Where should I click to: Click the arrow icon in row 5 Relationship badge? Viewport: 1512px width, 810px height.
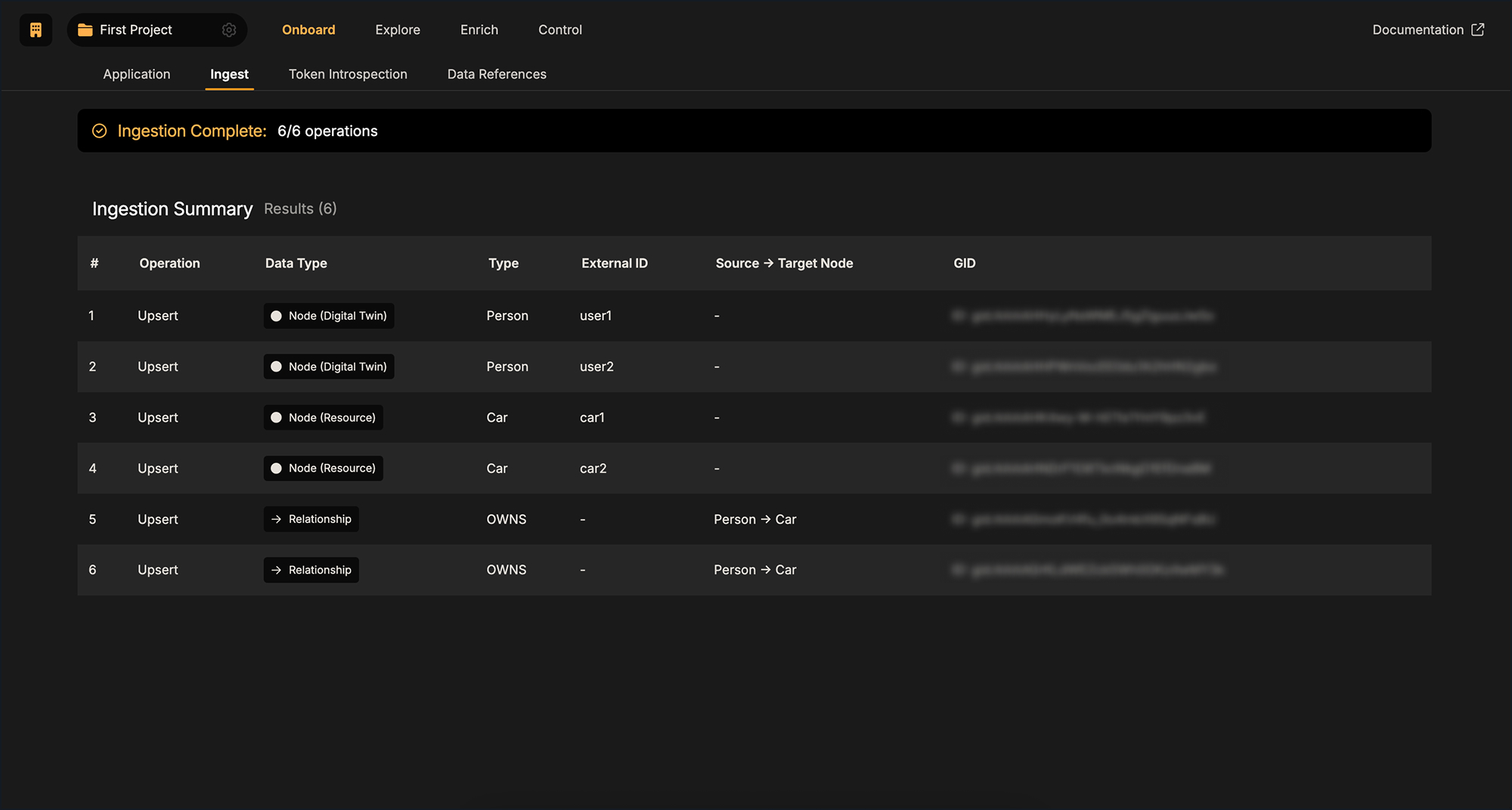click(x=276, y=519)
